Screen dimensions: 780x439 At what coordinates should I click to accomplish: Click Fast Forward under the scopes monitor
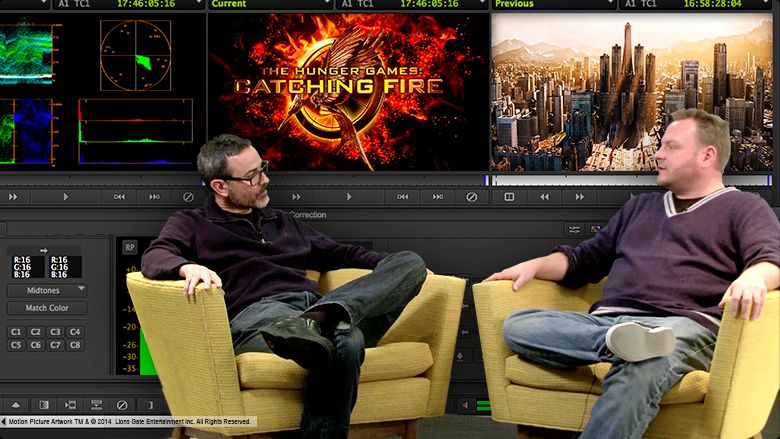click(13, 197)
